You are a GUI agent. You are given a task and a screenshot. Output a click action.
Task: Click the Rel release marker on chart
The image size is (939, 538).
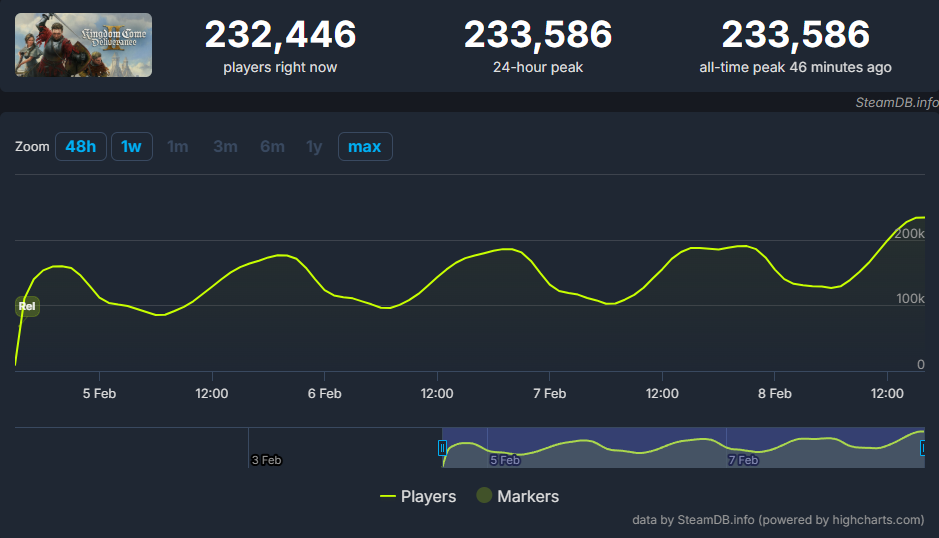[x=27, y=306]
